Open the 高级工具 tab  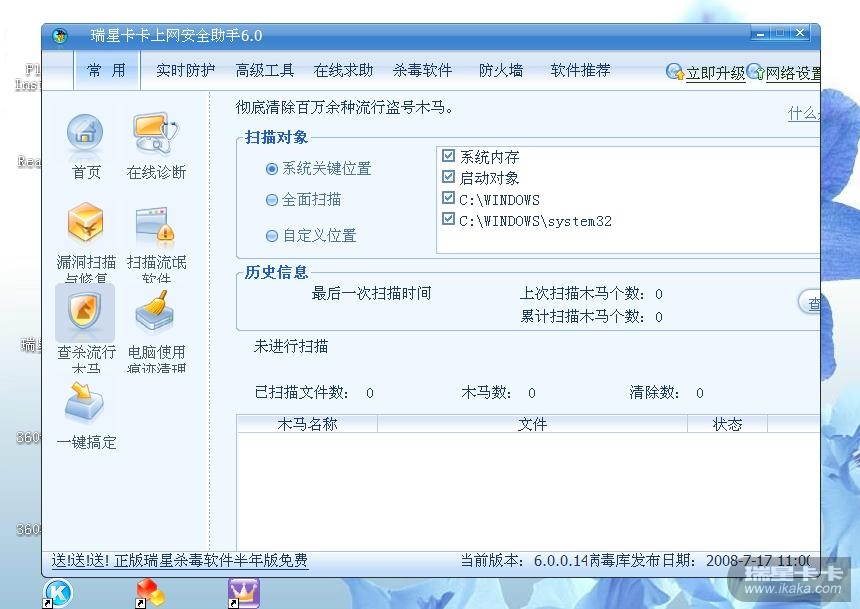coord(265,70)
